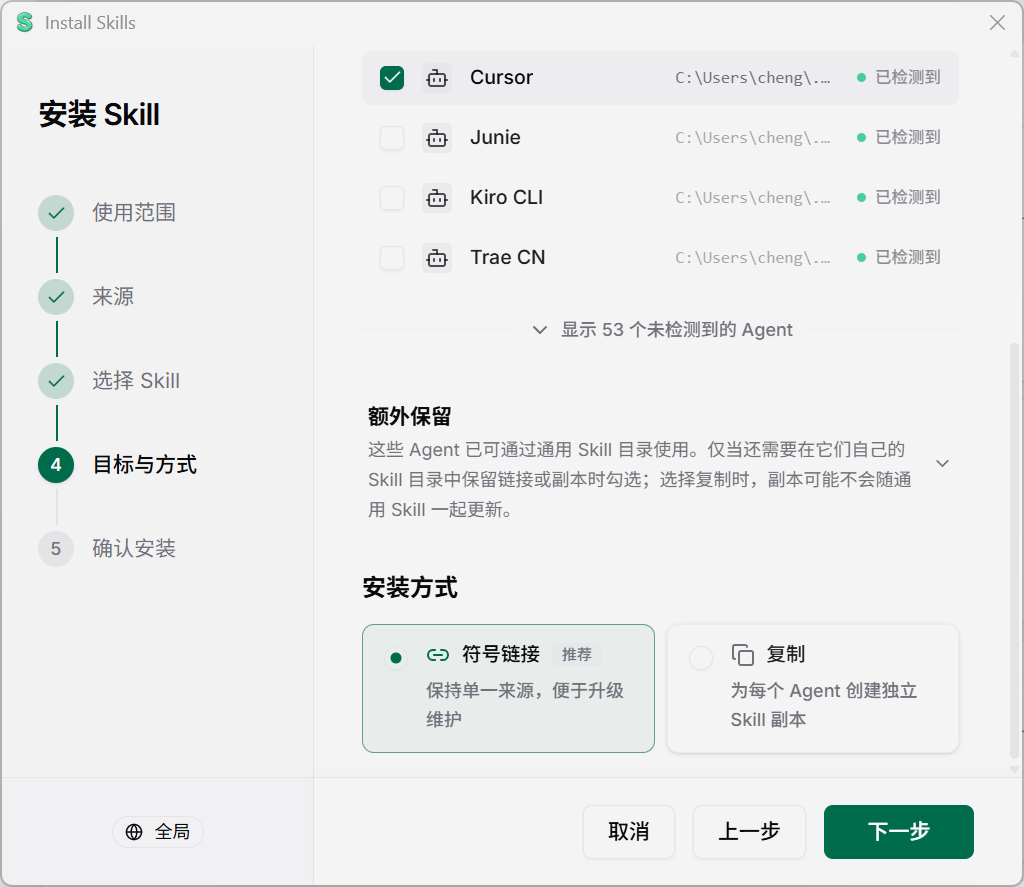Click the 上一步 button
This screenshot has width=1024, height=887.
point(749,831)
